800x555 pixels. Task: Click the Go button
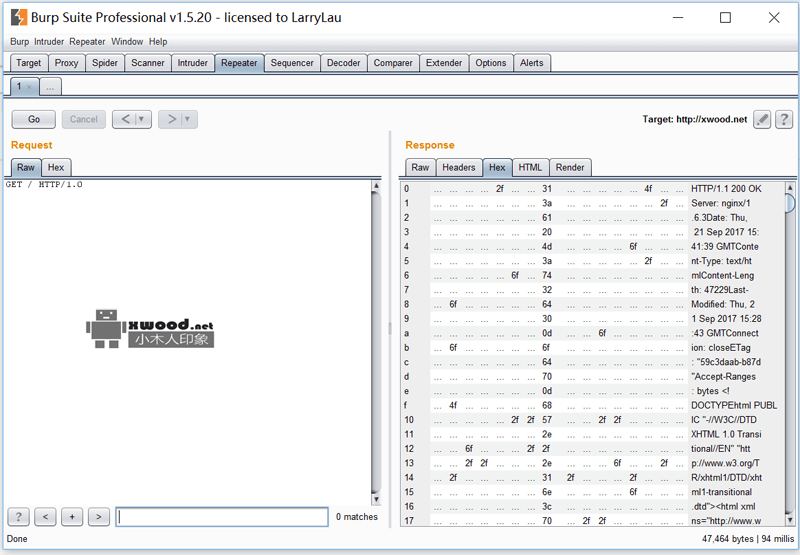click(x=34, y=119)
